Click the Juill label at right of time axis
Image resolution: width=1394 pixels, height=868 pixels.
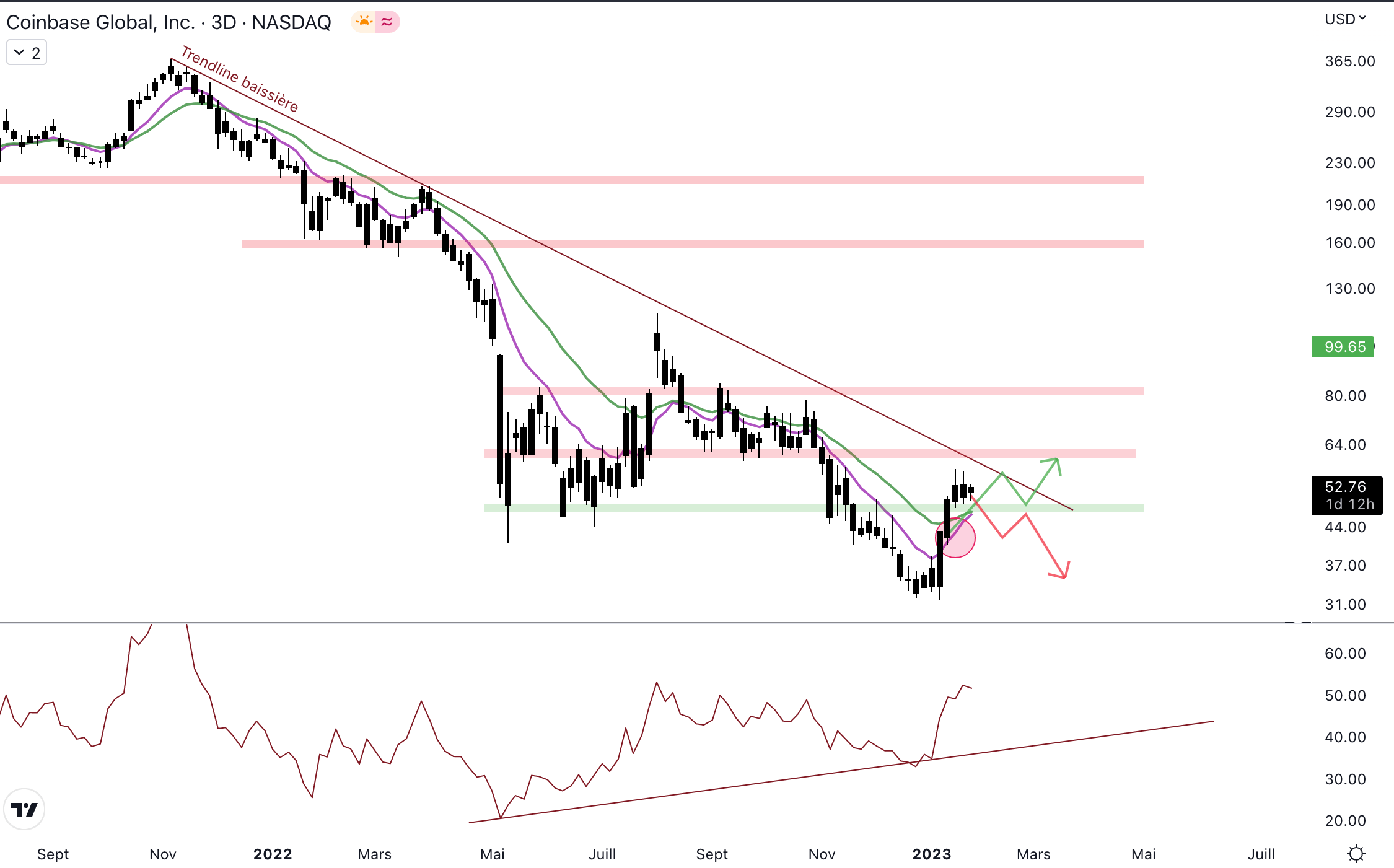coord(1260,854)
